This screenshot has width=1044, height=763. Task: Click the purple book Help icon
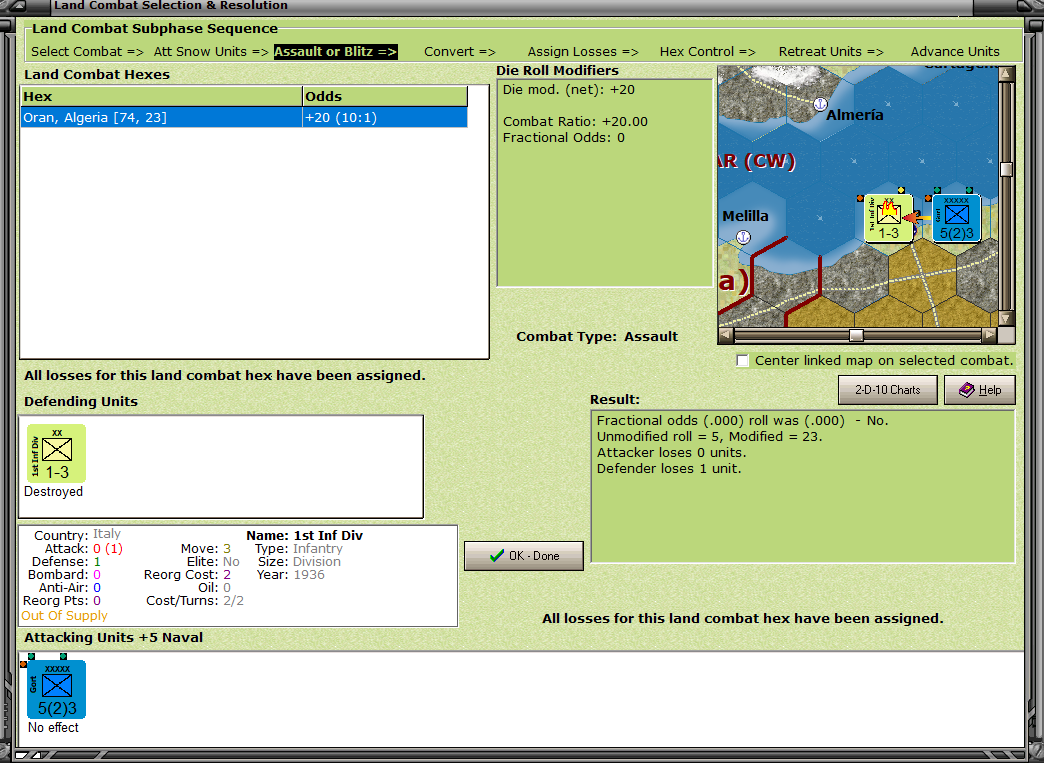point(967,390)
